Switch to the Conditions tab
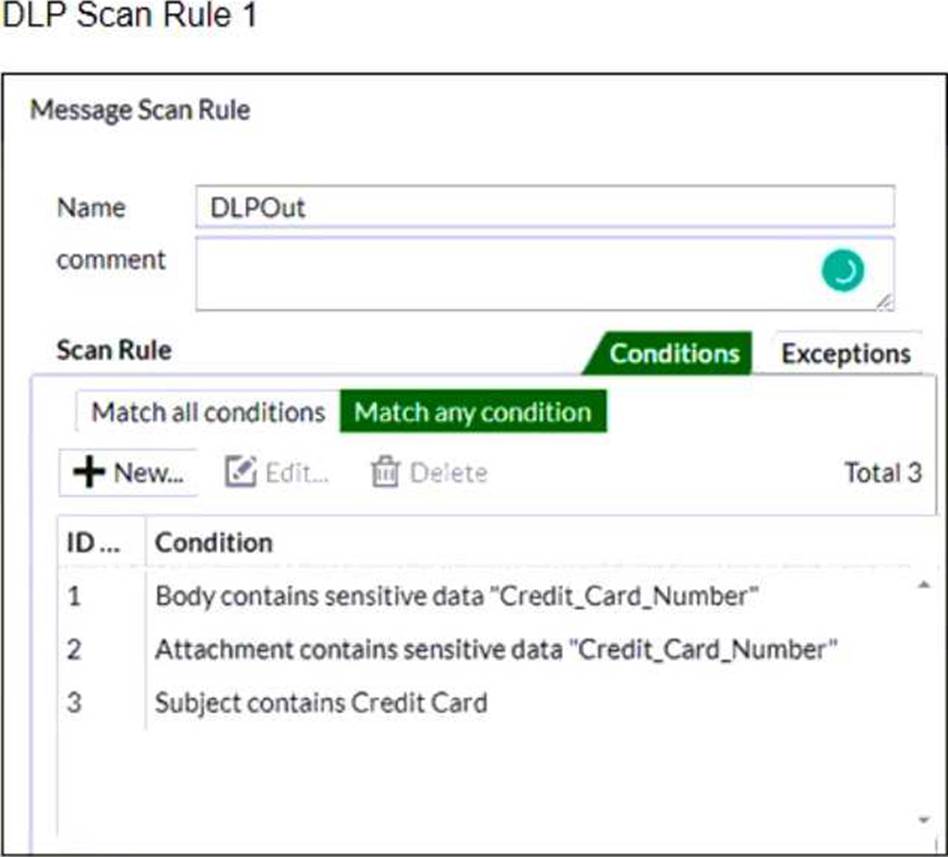The image size is (948, 857). pos(673,354)
